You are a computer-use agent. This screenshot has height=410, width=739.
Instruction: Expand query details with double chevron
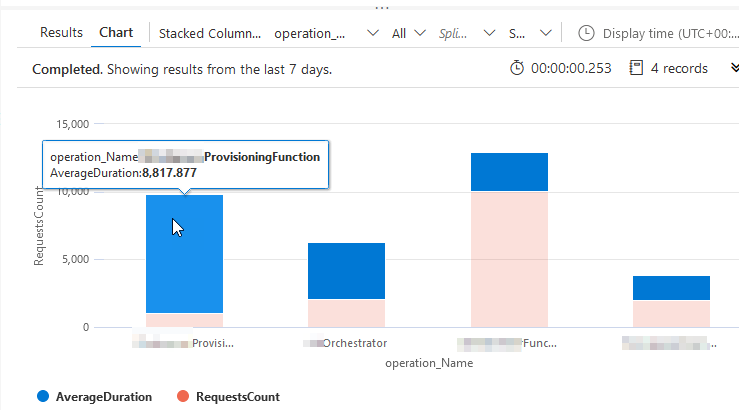729,69
